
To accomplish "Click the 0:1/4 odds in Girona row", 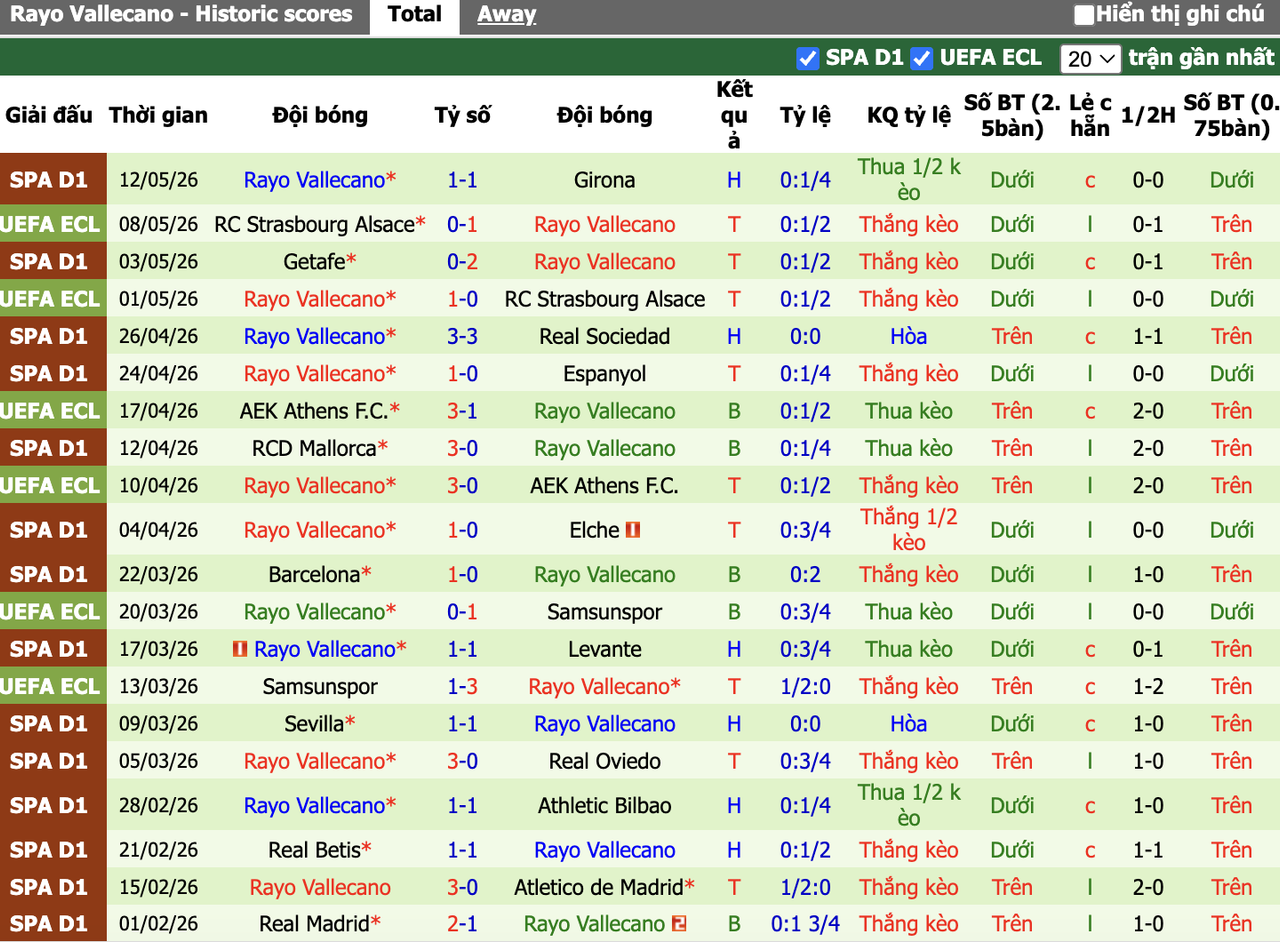I will (x=805, y=181).
